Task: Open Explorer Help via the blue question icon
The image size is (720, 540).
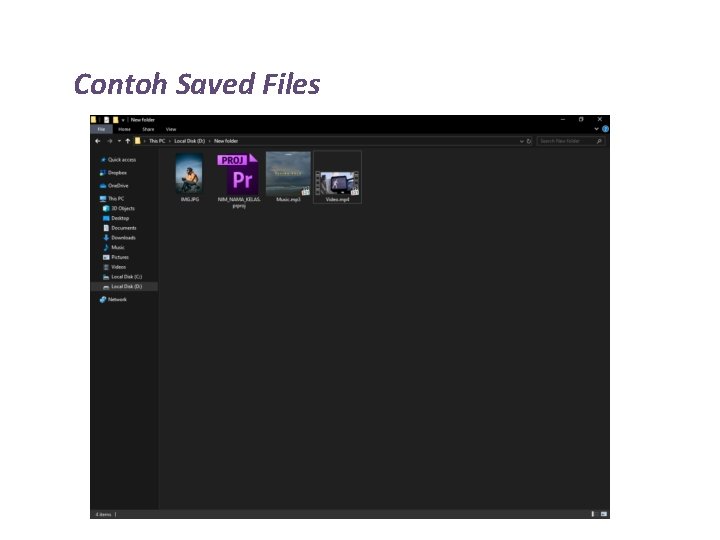Action: (x=605, y=129)
